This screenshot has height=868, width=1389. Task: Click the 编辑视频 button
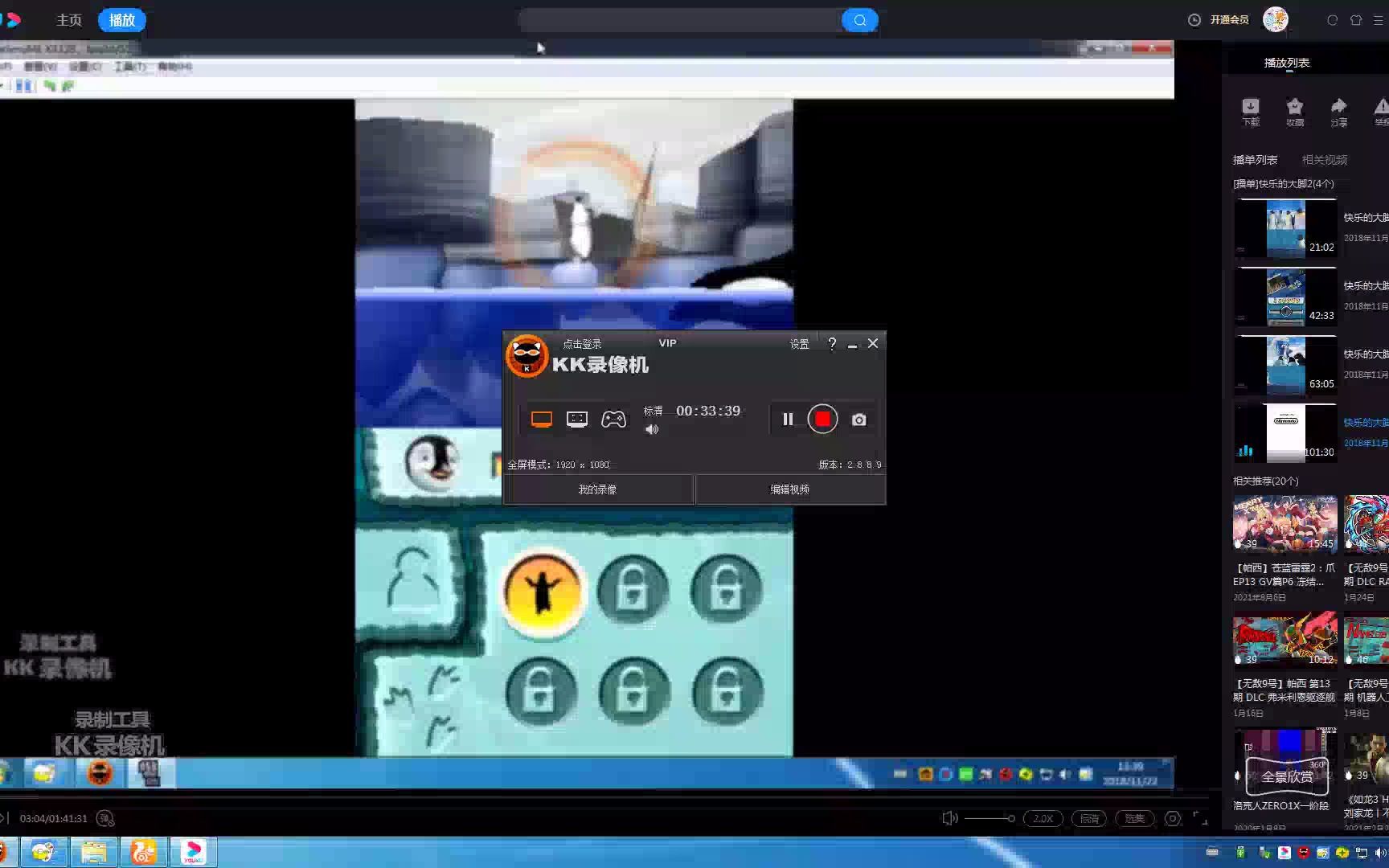[x=790, y=489]
